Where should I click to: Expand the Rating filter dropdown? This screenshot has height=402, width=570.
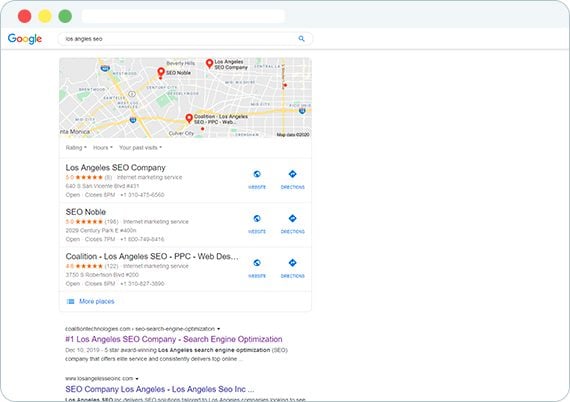pos(76,148)
